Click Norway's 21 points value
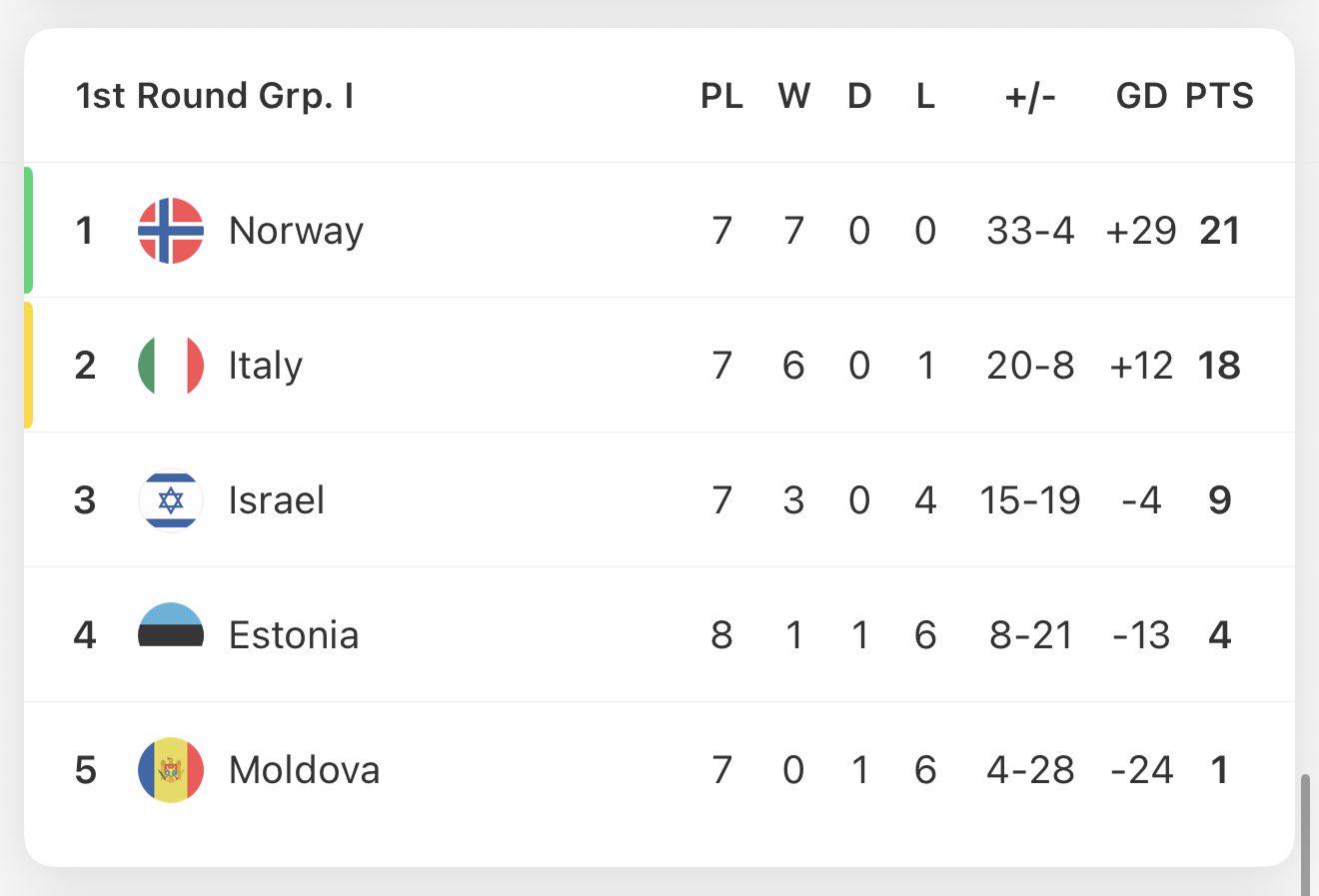Screen dimensions: 1319x896 point(1219,231)
